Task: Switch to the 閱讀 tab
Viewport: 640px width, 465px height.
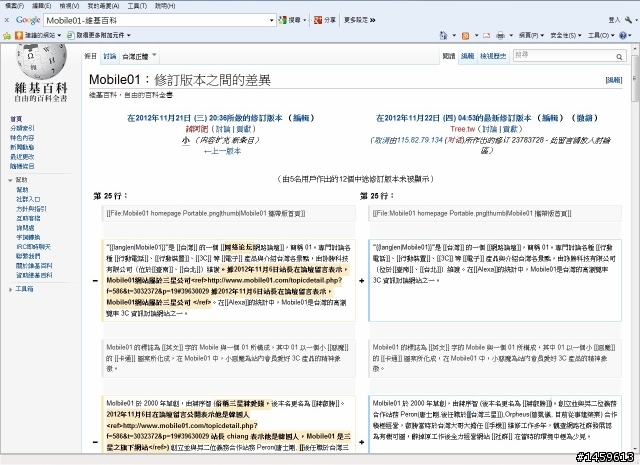Action: pos(449,56)
